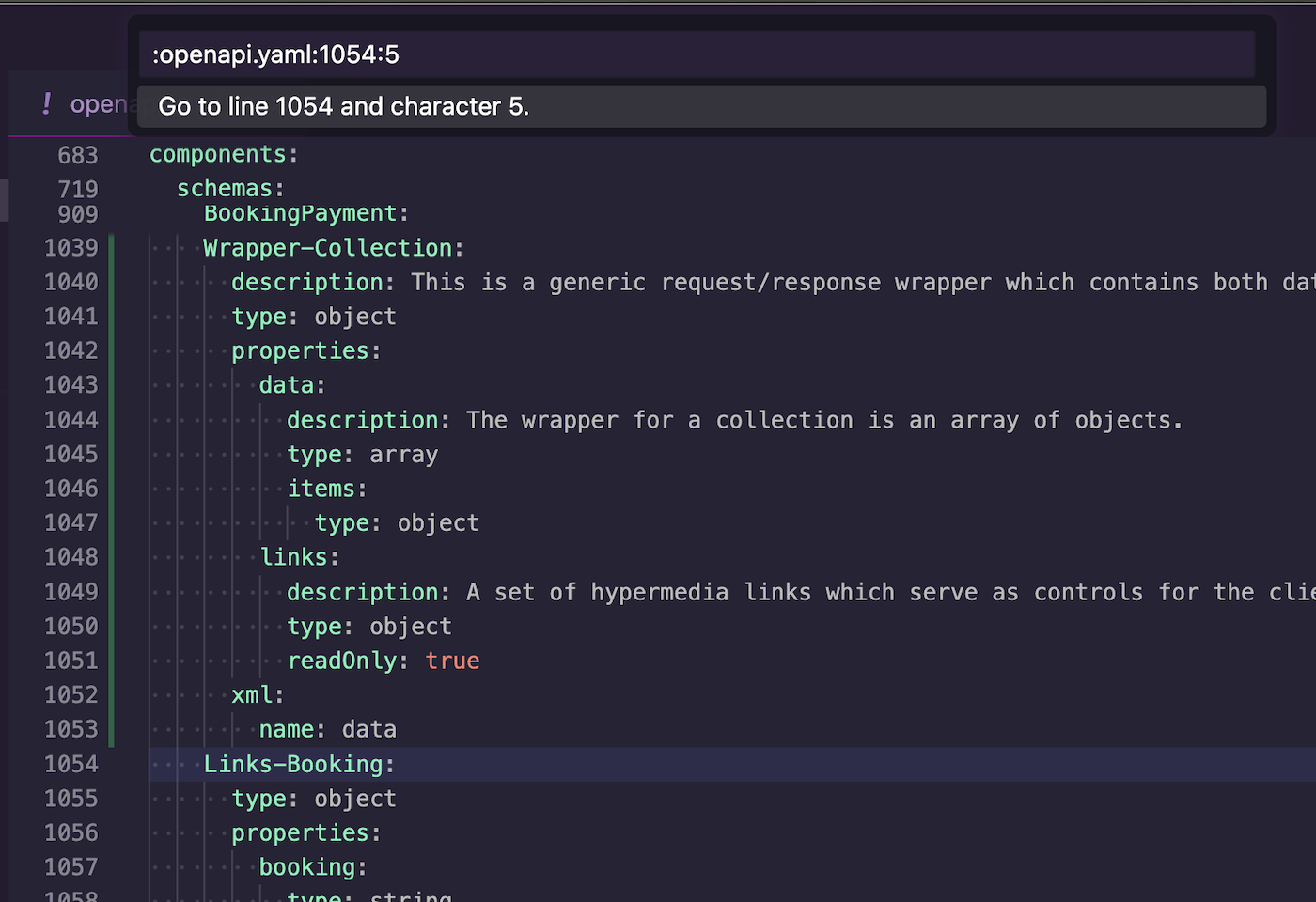Click the 'links' key on line 1048

(294, 557)
